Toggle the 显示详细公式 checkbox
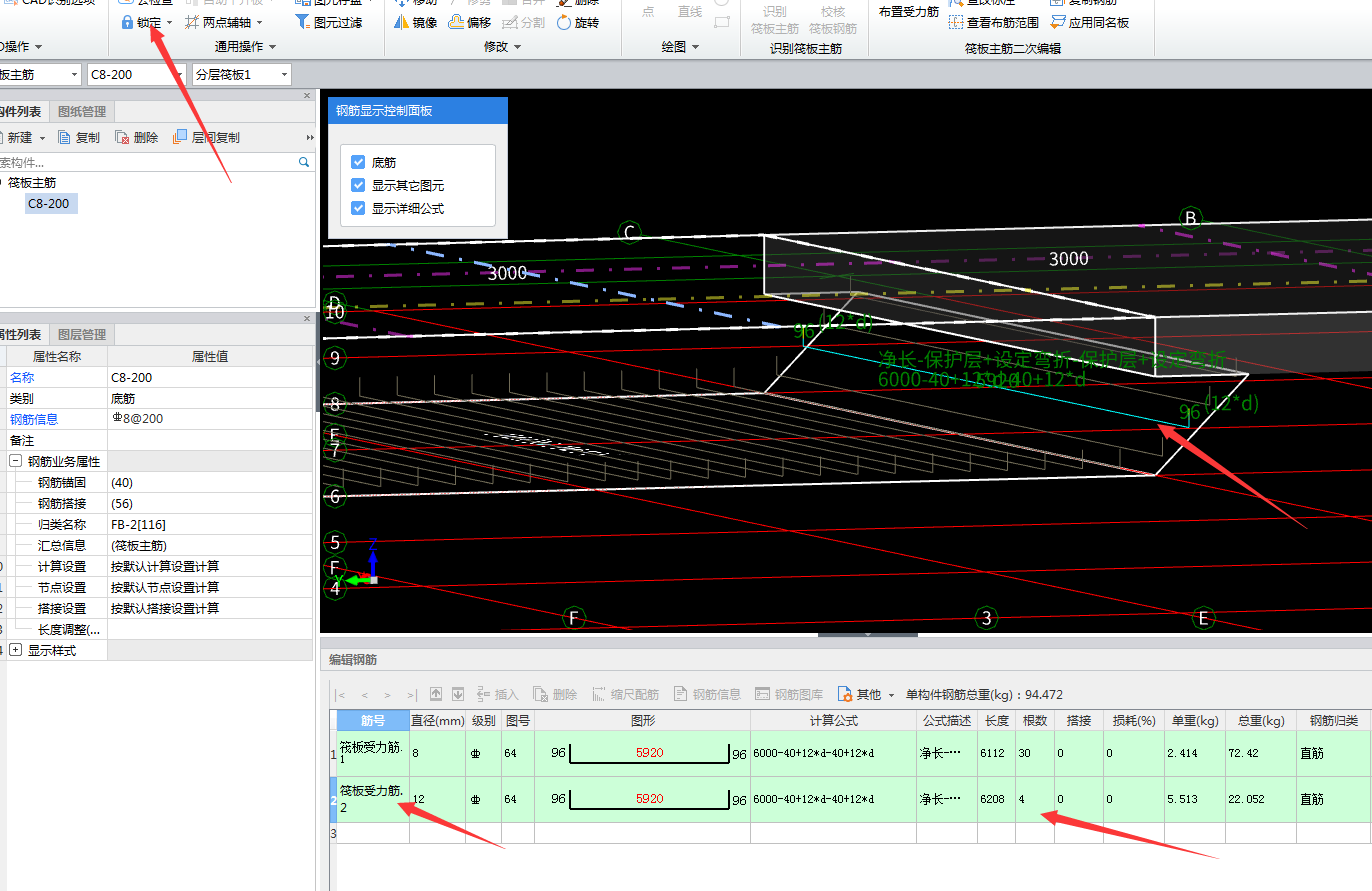 [358, 208]
